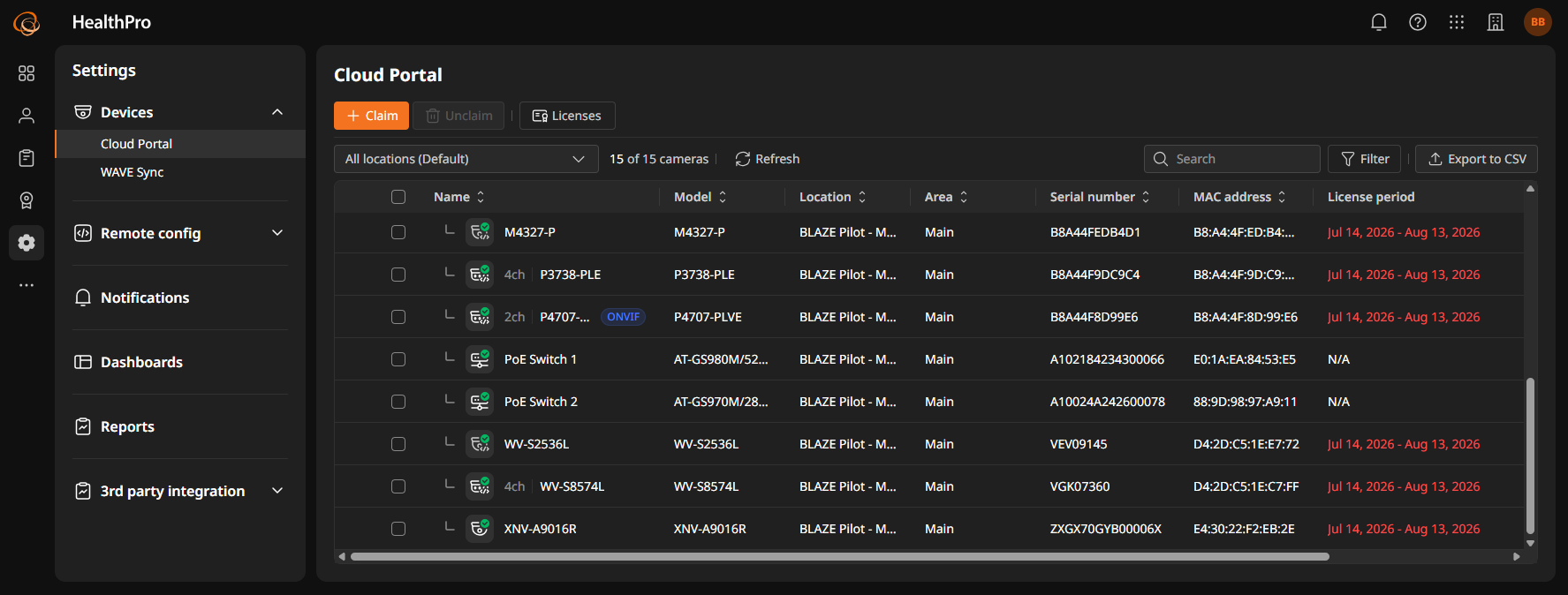
Task: Open Dashboards settings item
Action: [x=180, y=362]
